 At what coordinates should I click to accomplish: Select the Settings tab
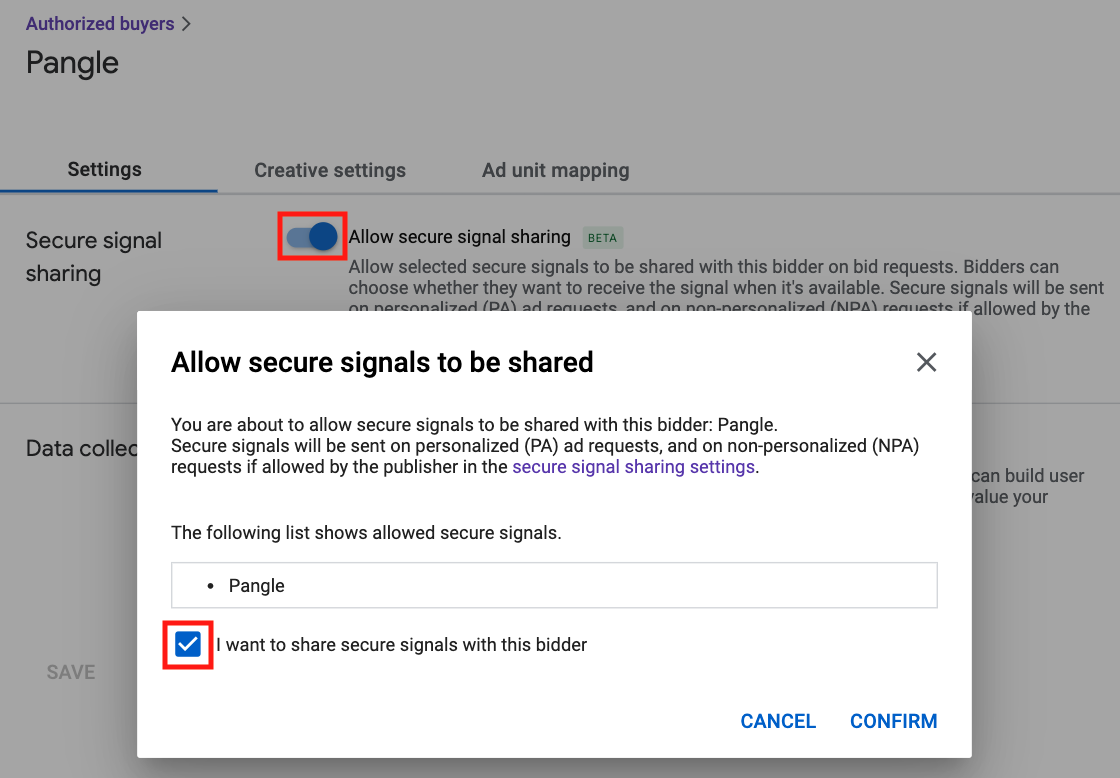[104, 169]
